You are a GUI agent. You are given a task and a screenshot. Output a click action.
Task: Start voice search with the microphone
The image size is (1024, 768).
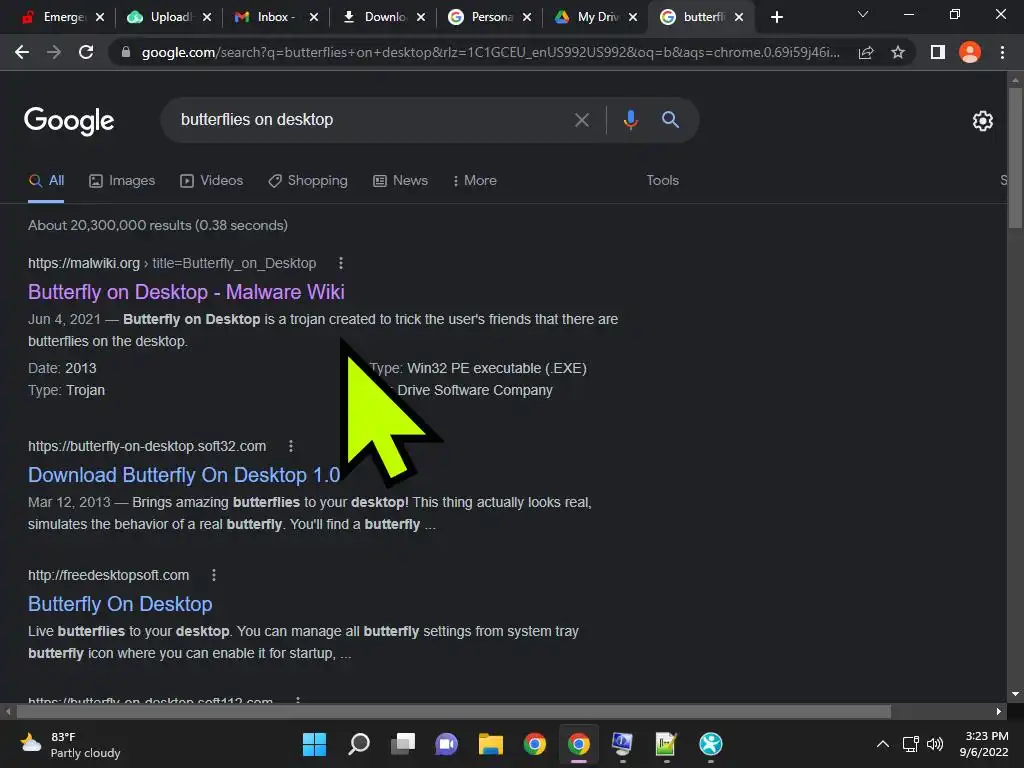click(630, 120)
